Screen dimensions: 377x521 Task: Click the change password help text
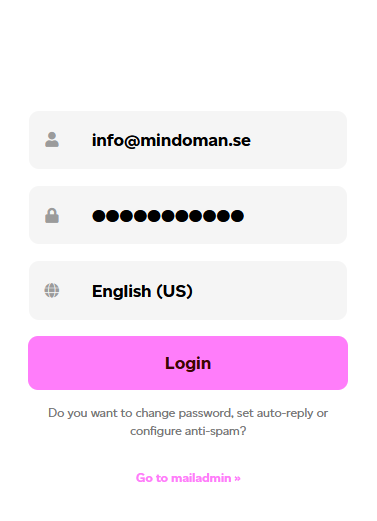coord(188,422)
